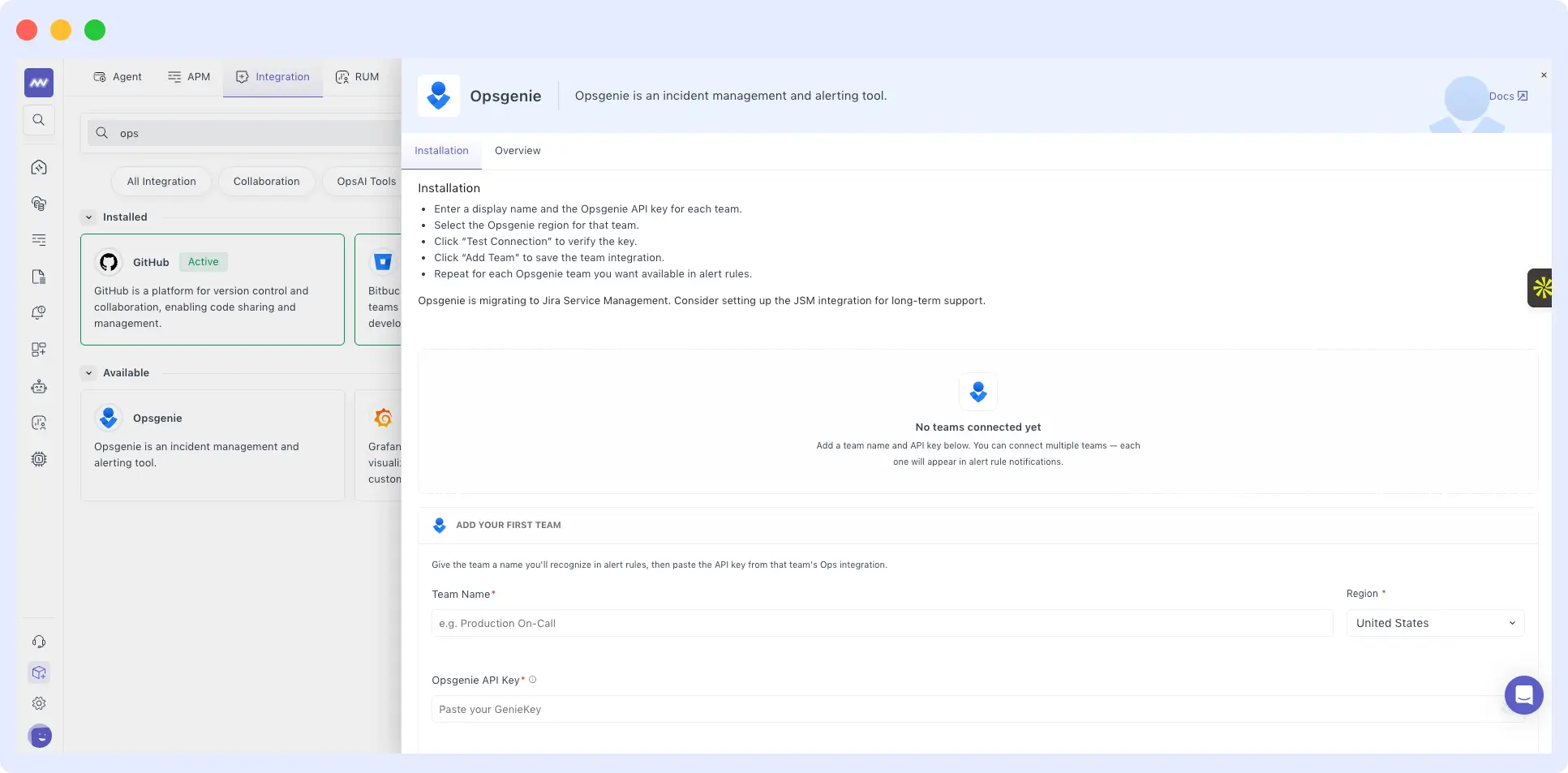
Task: Click the GitHub Active status badge
Action: [204, 262]
